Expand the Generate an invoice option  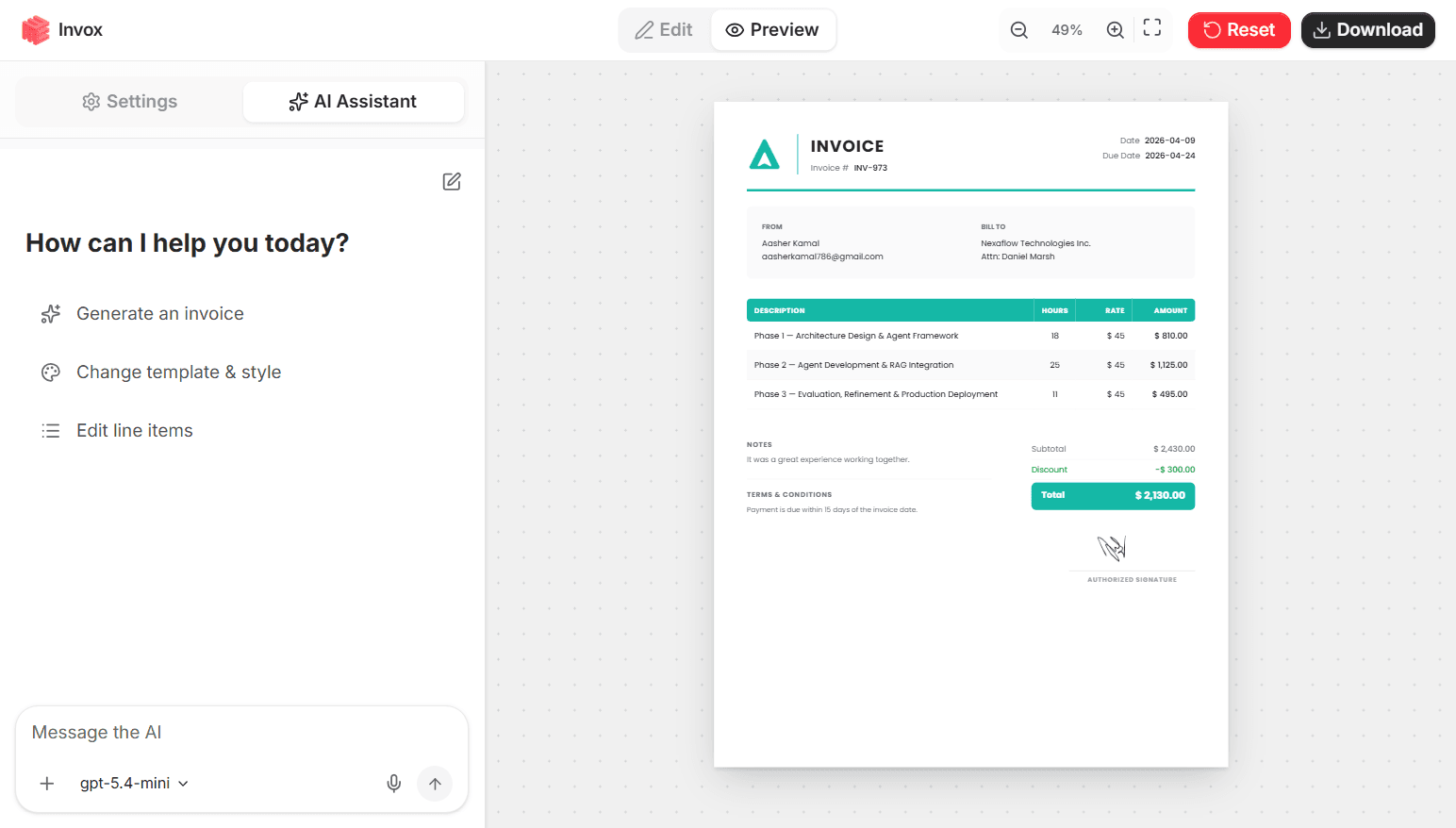(x=159, y=313)
